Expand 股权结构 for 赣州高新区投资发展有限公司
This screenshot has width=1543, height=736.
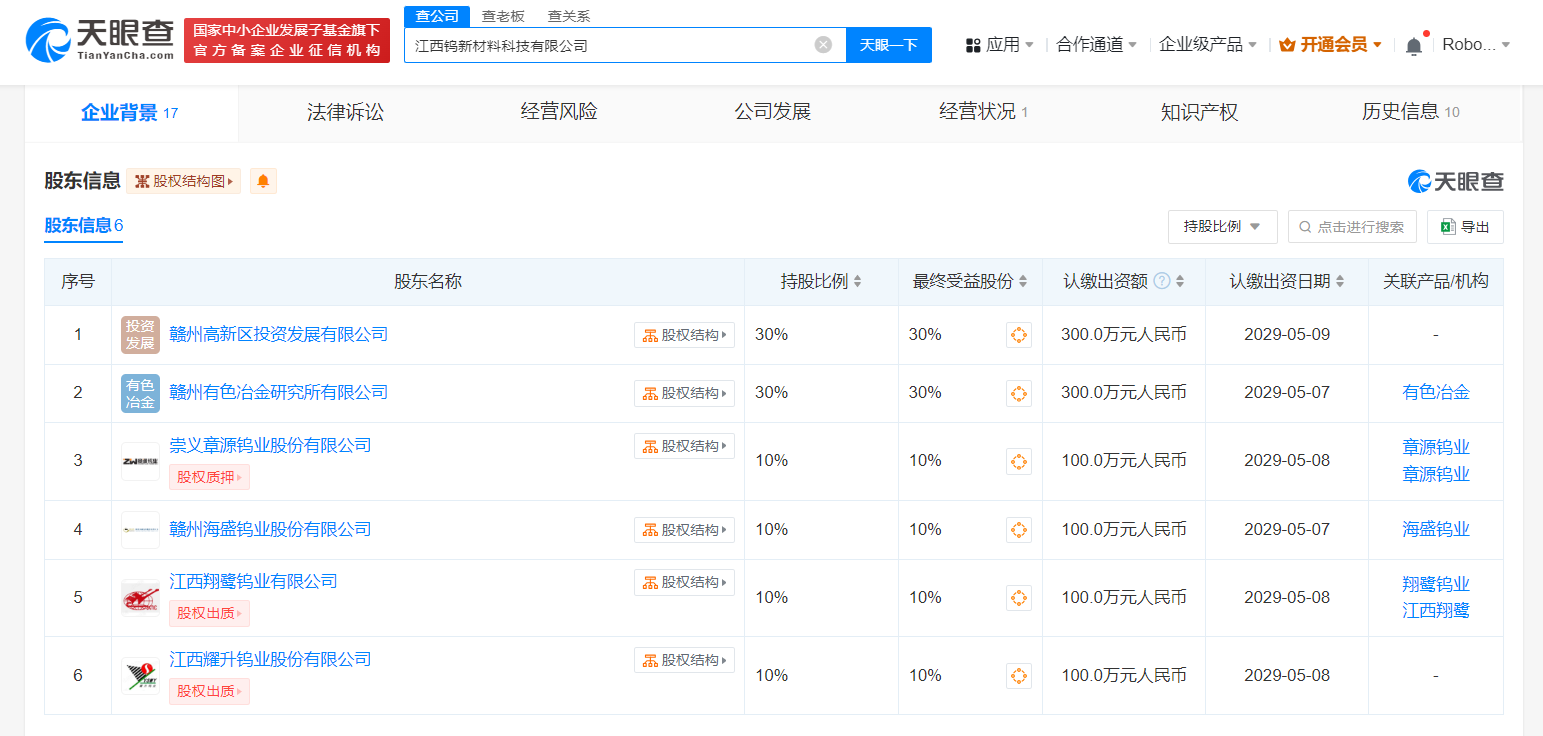[x=684, y=335]
